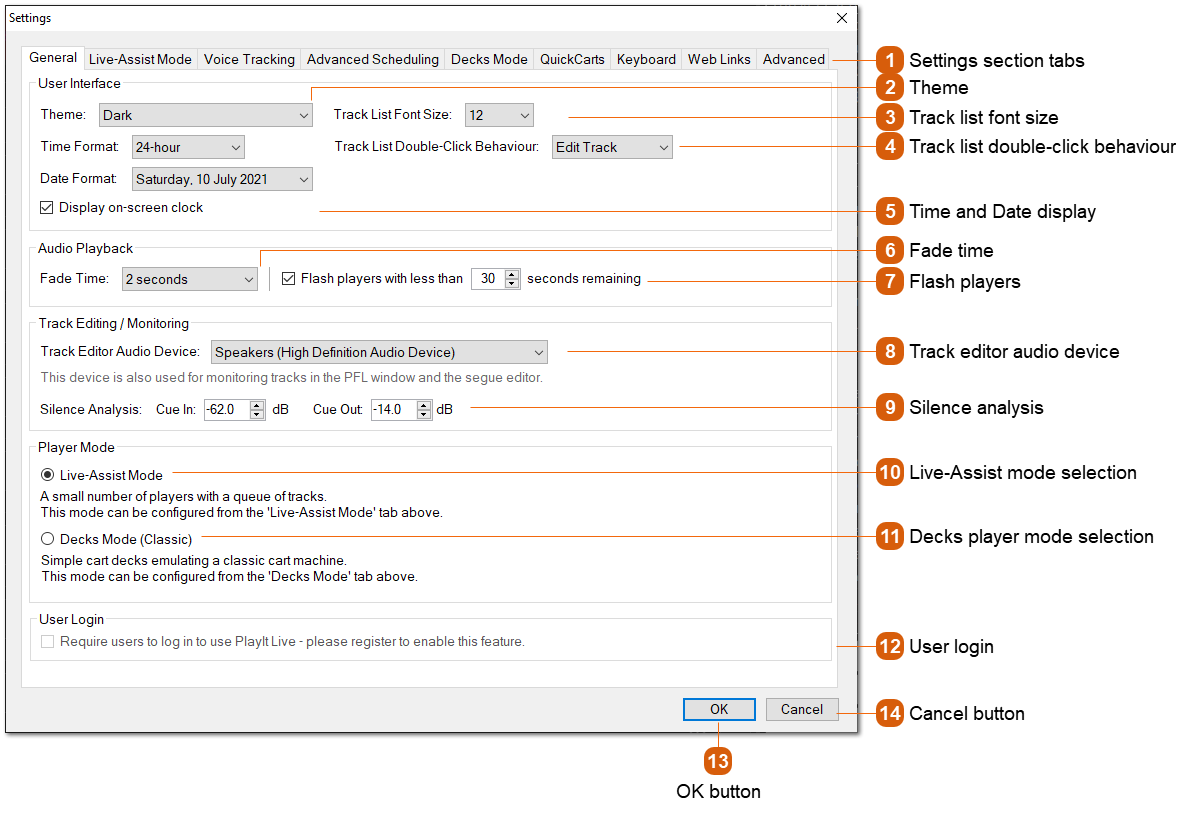Open Track List Font Size dropdown

click(499, 115)
